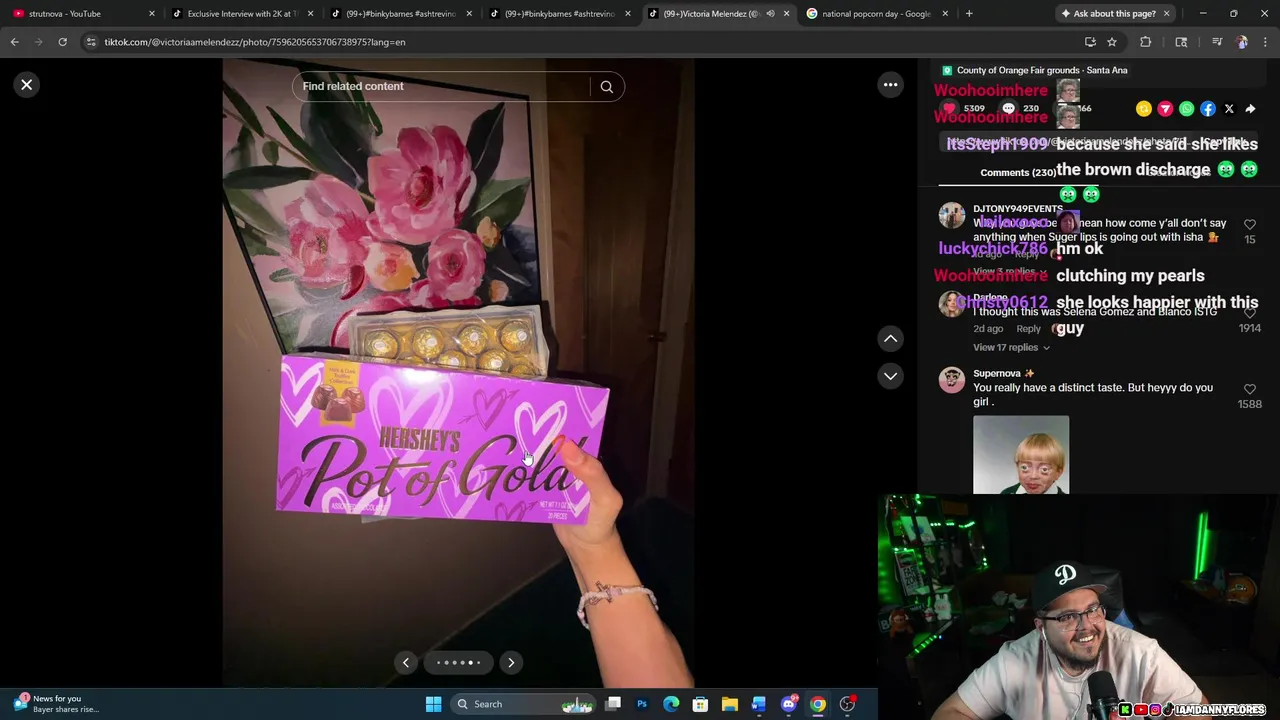The width and height of the screenshot is (1280, 720).
Task: Open Discord from the taskbar
Action: (x=788, y=704)
